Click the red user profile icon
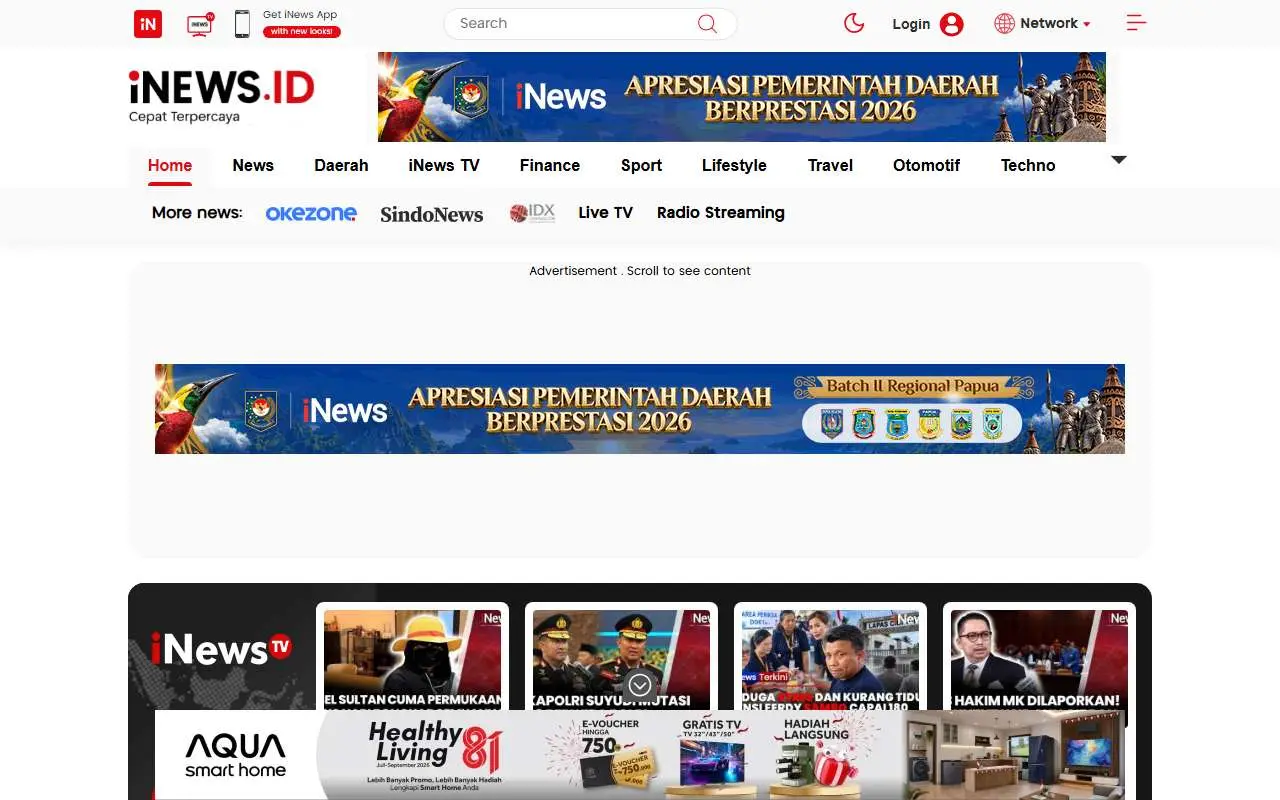The height and width of the screenshot is (800, 1280). 952,24
